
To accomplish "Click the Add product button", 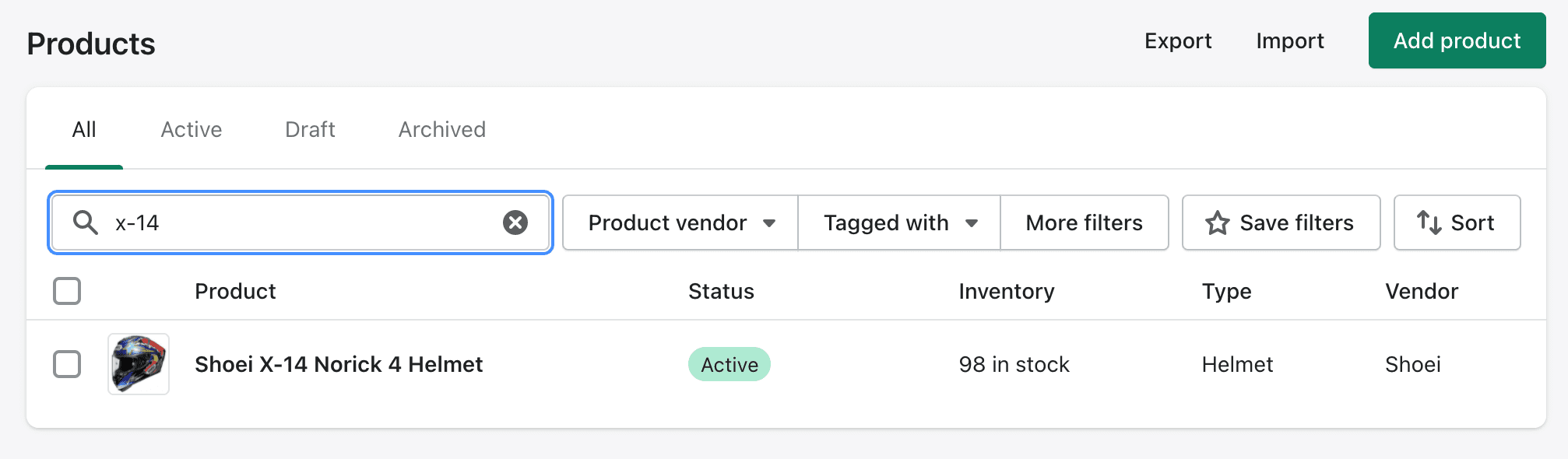I will (1457, 40).
